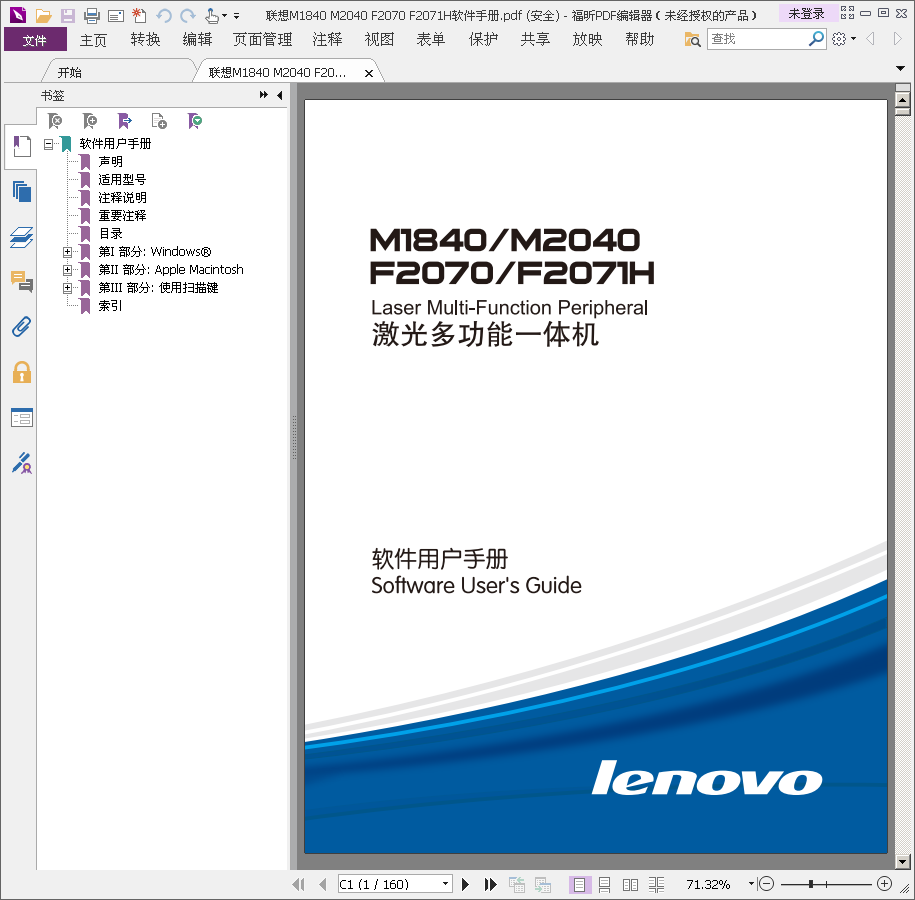Viewport: 915px width, 900px height.
Task: Collapse the bookmarks panel left arrow
Action: click(x=280, y=95)
